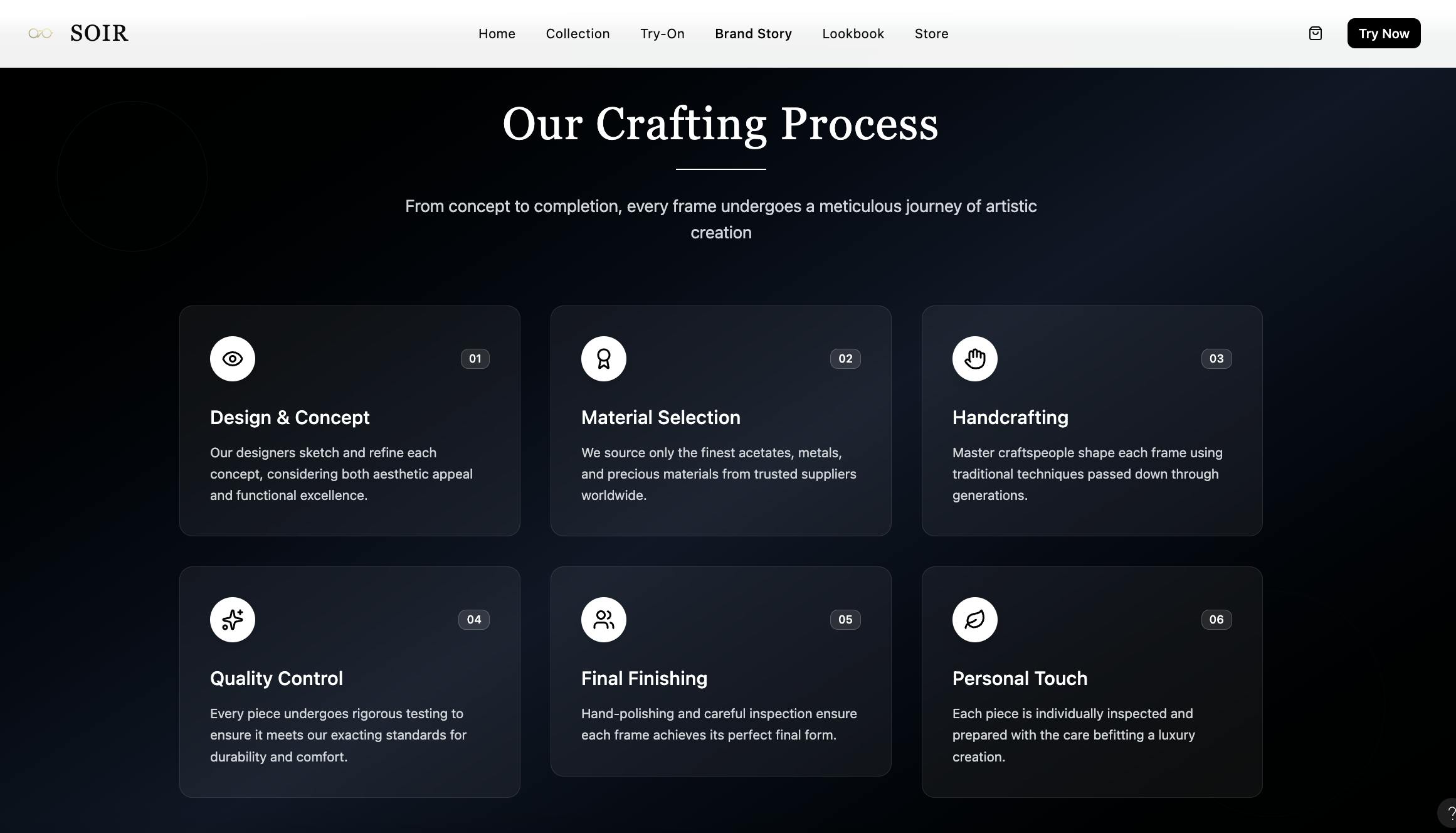1456x833 pixels.
Task: Click the 01 step badge
Action: [x=475, y=359]
